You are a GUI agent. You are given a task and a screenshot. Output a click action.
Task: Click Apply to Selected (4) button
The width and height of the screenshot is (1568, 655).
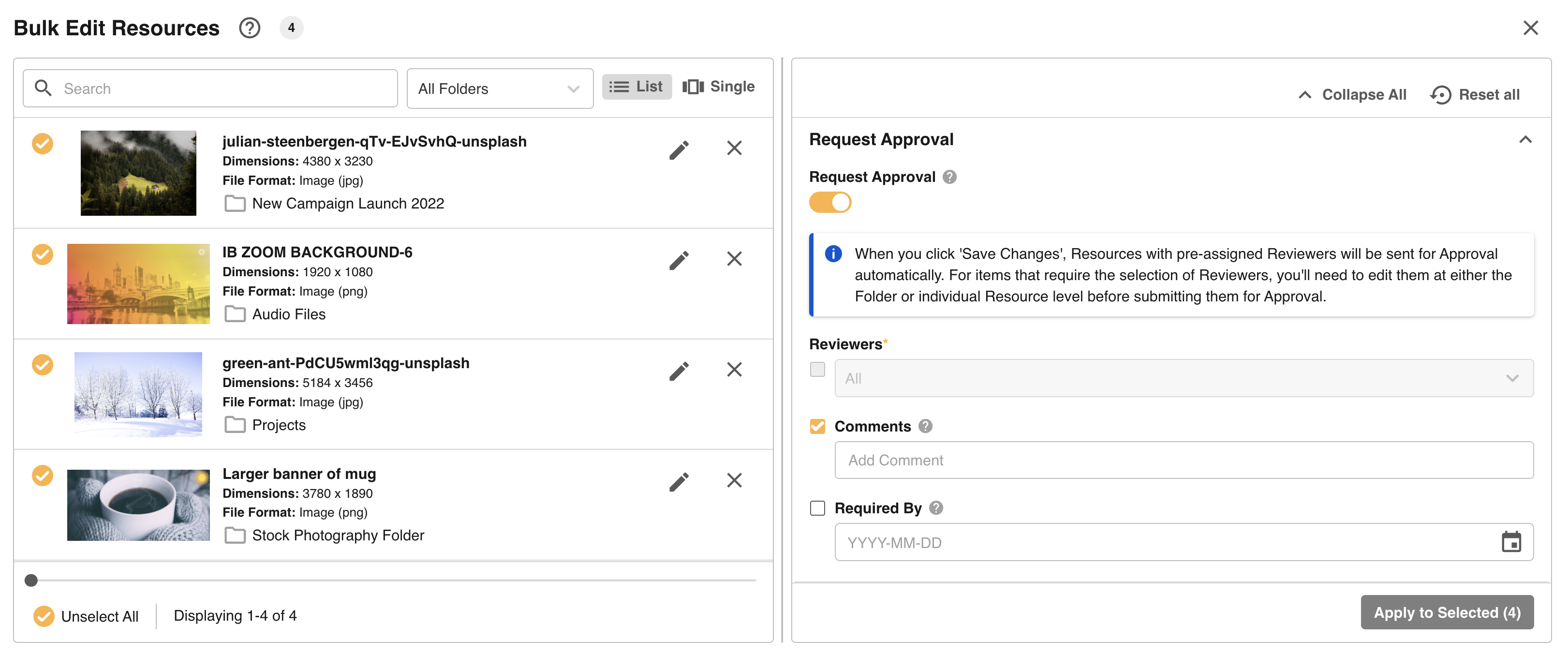(x=1447, y=612)
